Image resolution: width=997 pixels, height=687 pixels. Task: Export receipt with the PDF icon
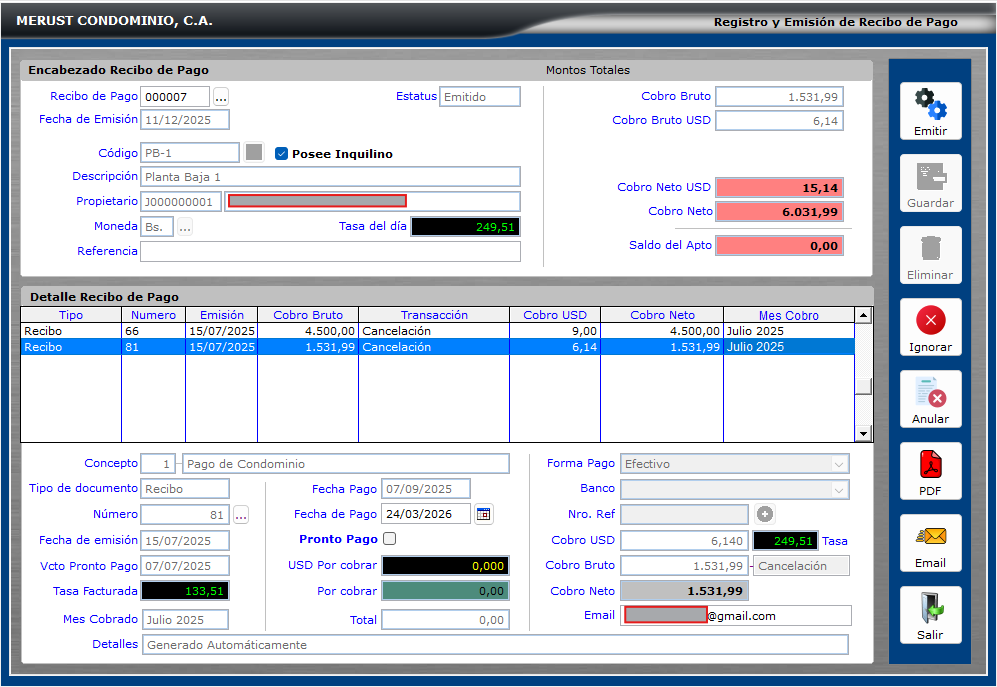(930, 464)
